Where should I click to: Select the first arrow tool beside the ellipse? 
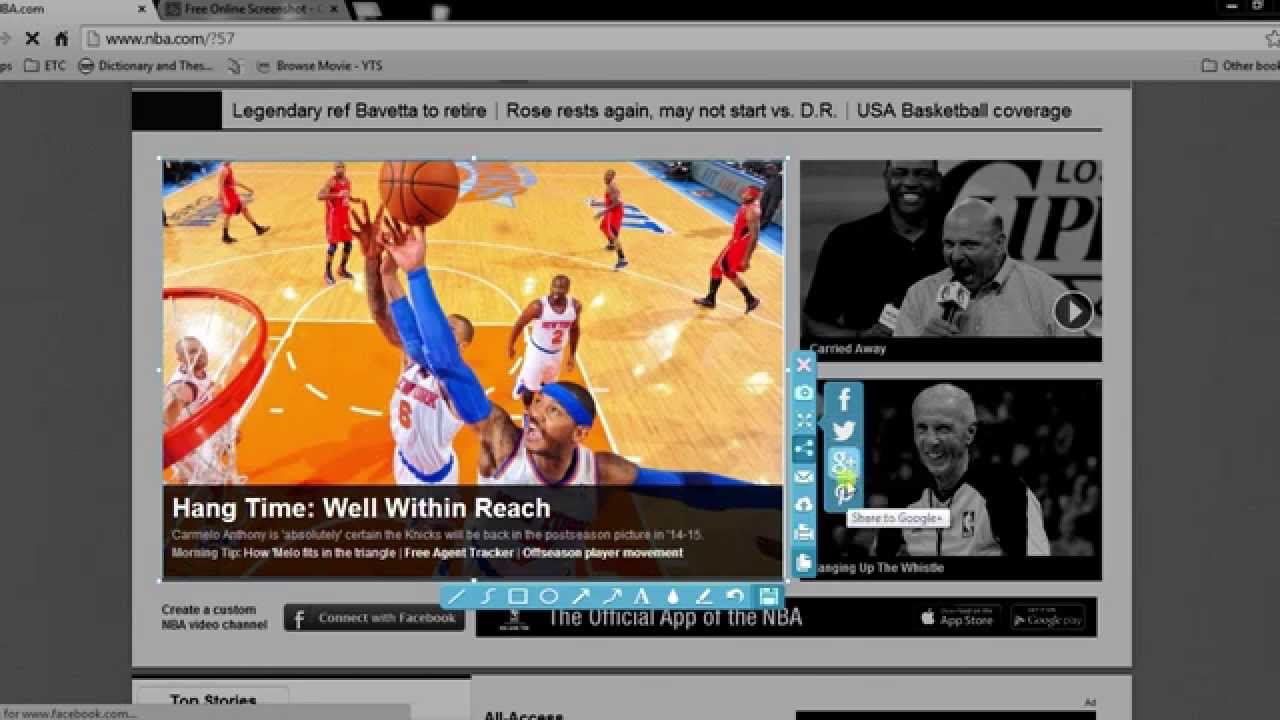580,597
